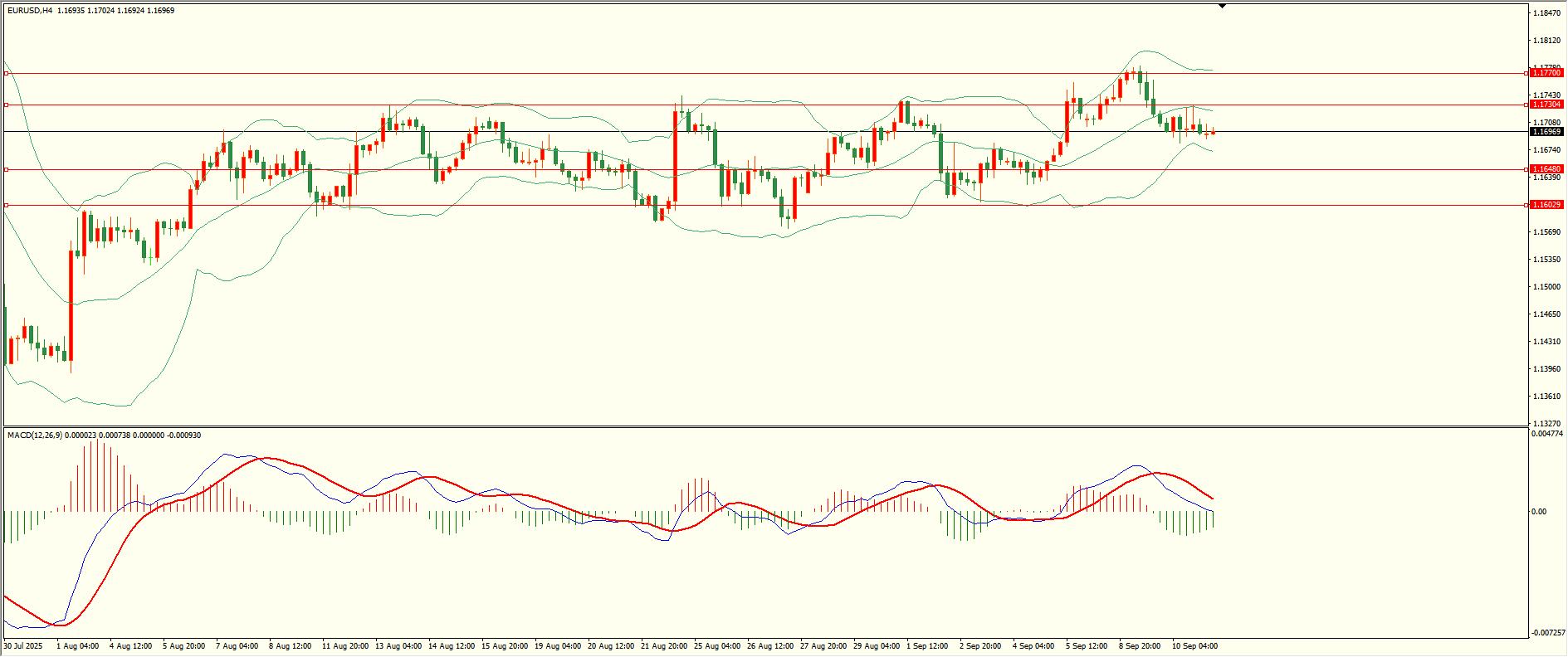Screen dimensions: 1568x657
Task: Click the 1 Aug 04:00 time label
Action: [x=77, y=646]
